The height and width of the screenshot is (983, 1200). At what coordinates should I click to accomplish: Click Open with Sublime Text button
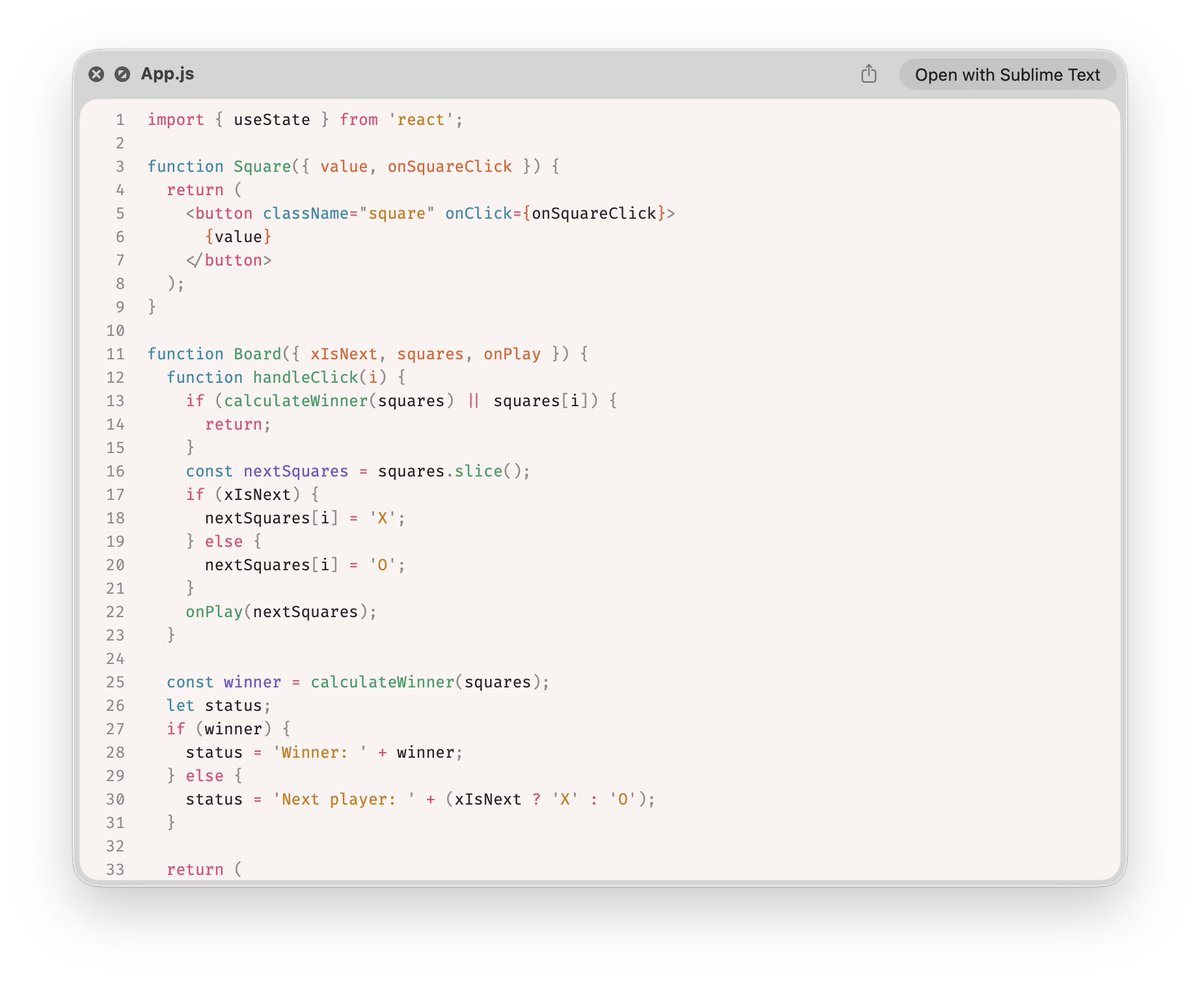(x=1007, y=74)
